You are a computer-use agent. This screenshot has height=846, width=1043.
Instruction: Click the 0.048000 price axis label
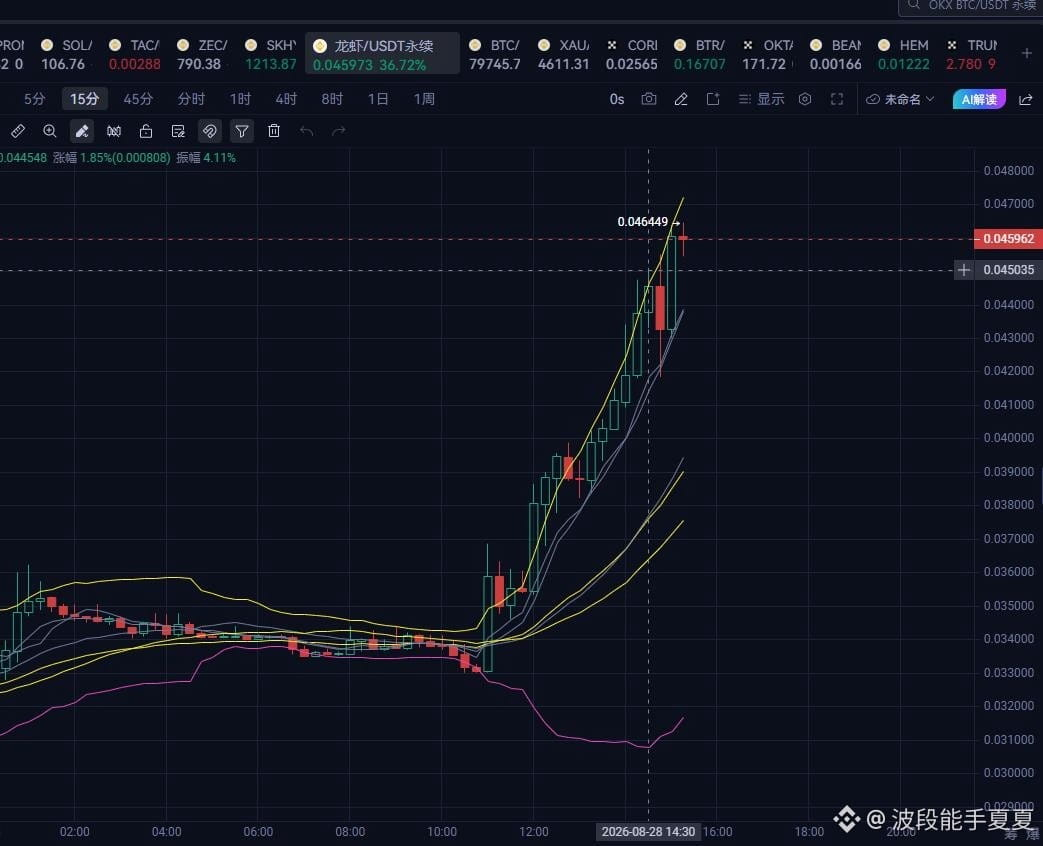coord(1008,170)
